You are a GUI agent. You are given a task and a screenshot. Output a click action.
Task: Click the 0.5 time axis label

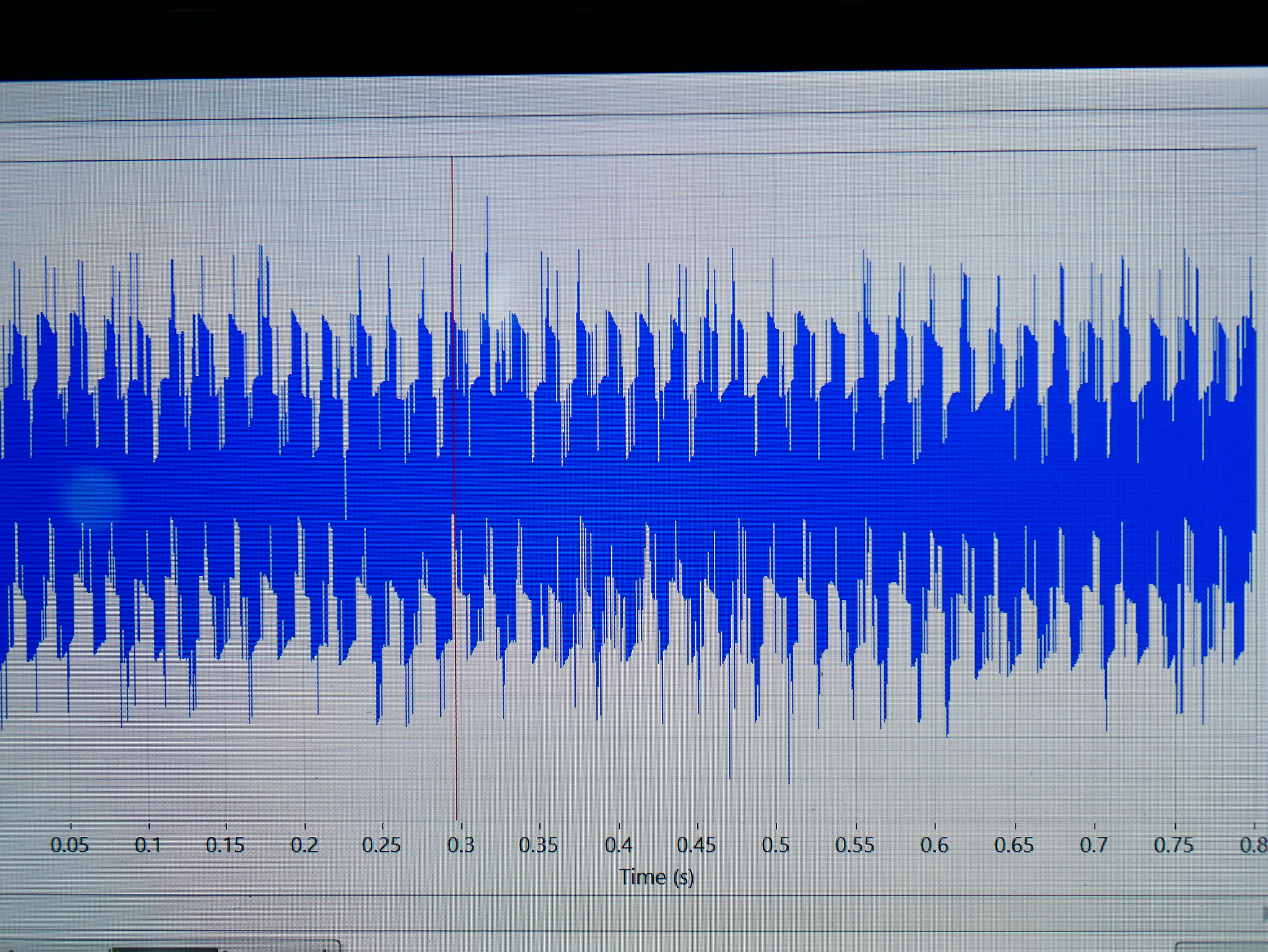(x=776, y=845)
